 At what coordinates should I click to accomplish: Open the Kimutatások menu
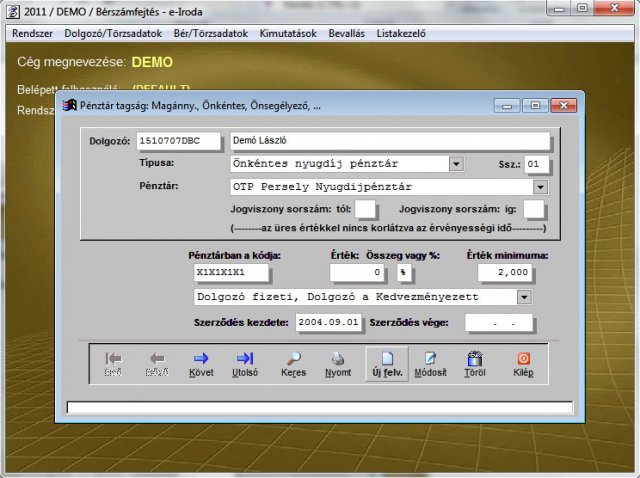pos(288,33)
